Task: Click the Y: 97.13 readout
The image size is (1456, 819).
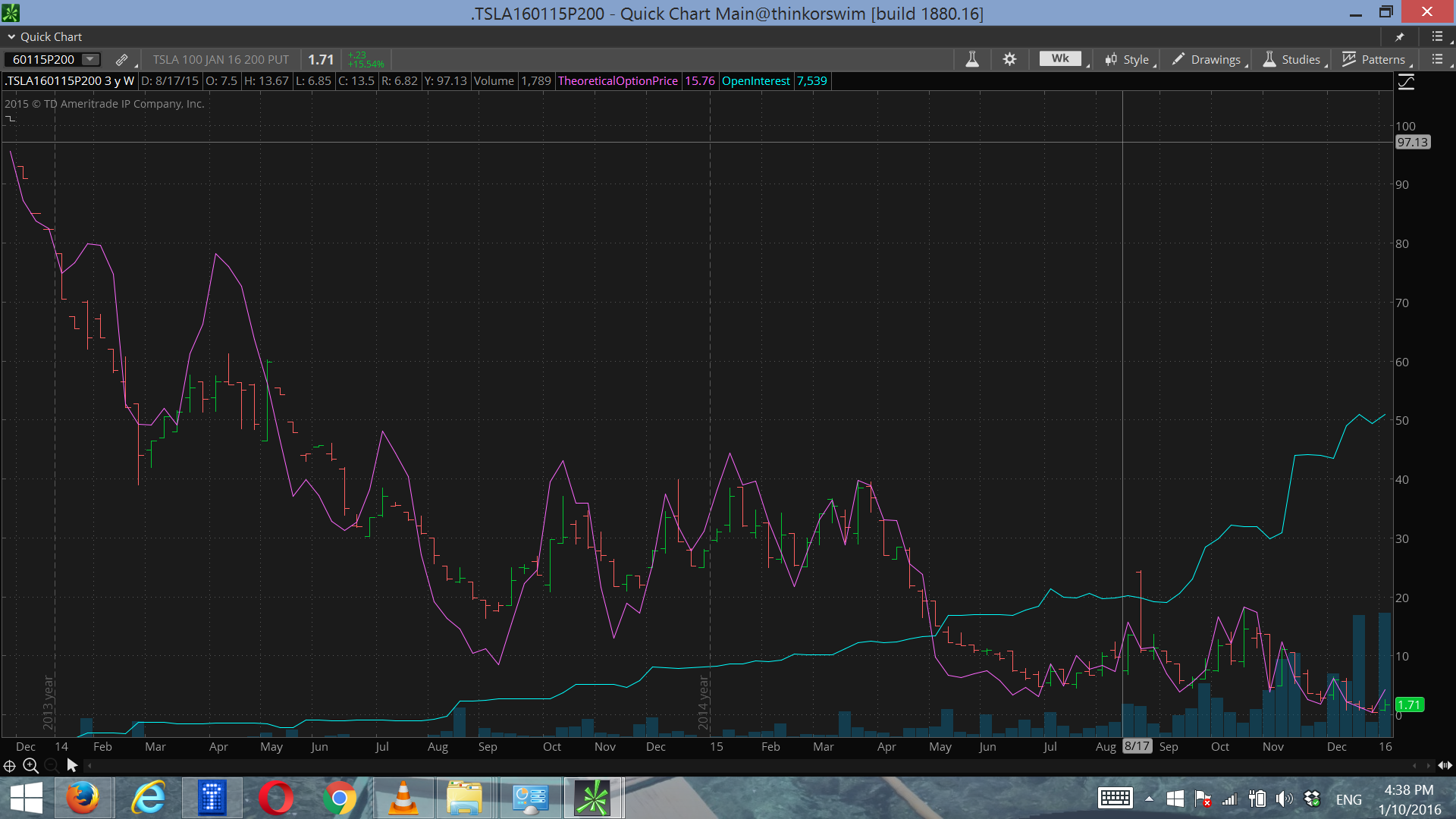Action: [446, 80]
